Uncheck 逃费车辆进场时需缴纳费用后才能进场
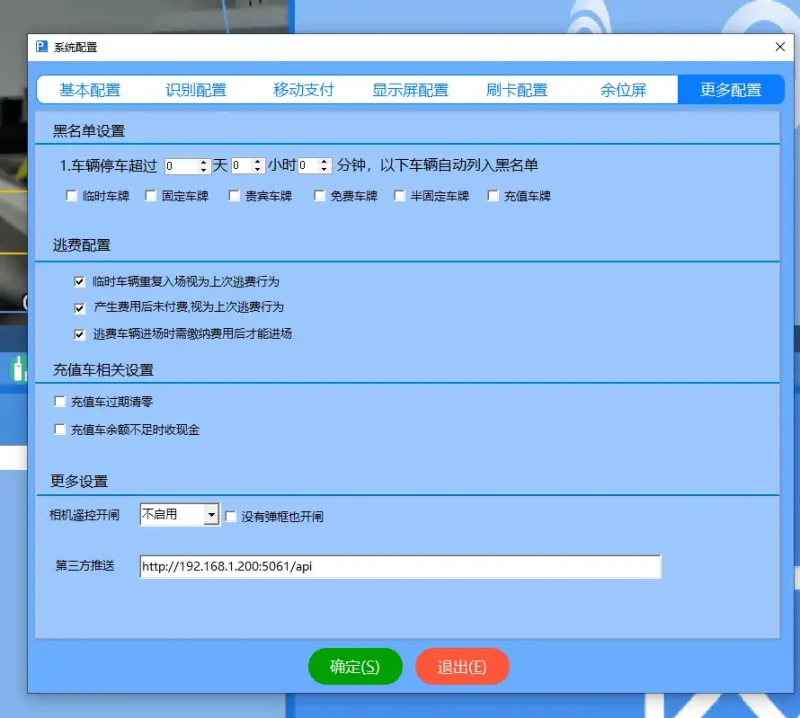This screenshot has width=800, height=718. (x=79, y=334)
